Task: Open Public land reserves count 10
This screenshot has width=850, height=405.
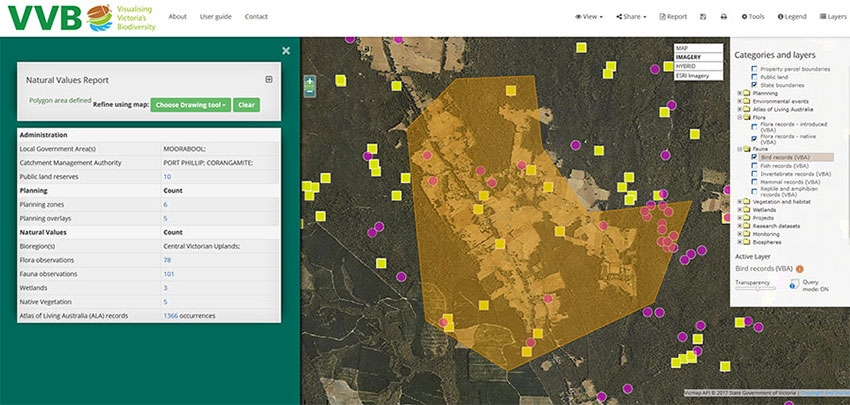Action: point(167,177)
